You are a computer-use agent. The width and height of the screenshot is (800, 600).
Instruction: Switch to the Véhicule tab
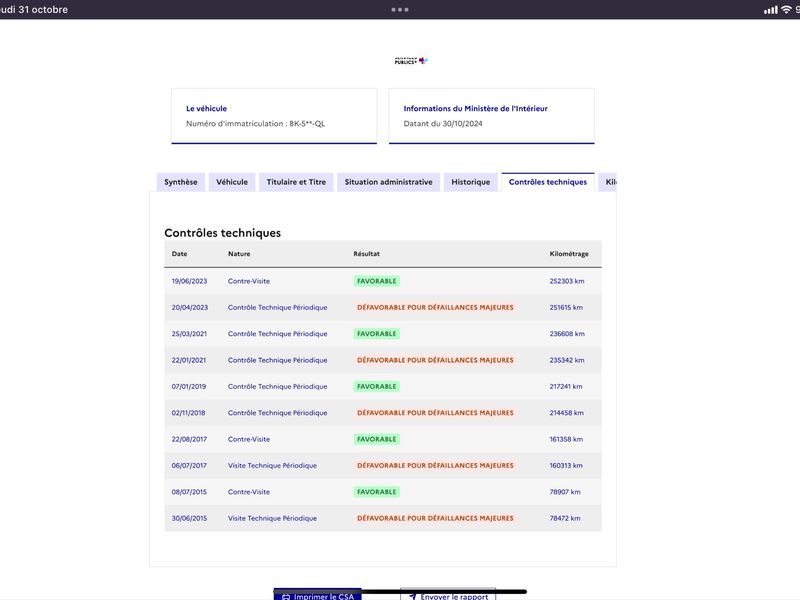[232, 182]
